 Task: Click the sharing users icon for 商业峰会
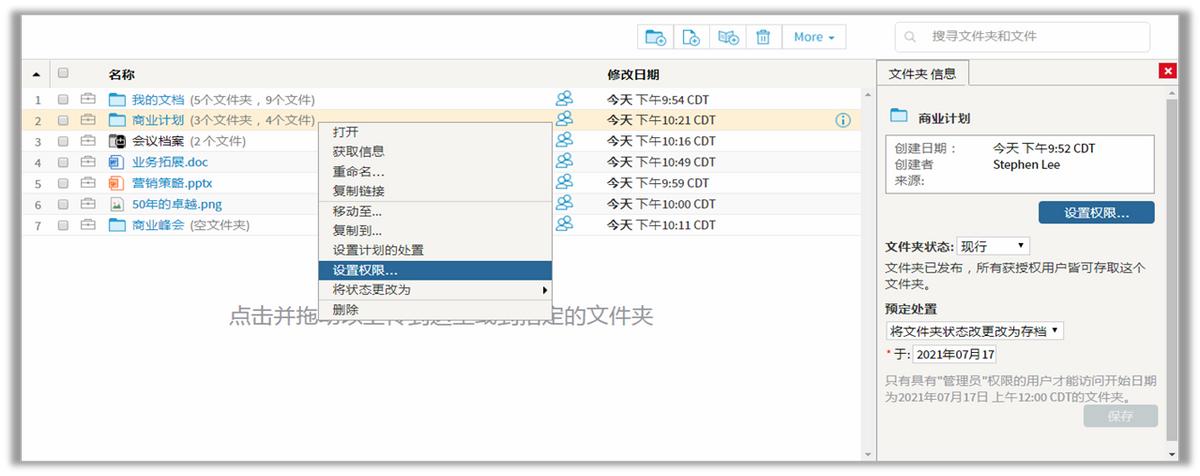point(564,224)
